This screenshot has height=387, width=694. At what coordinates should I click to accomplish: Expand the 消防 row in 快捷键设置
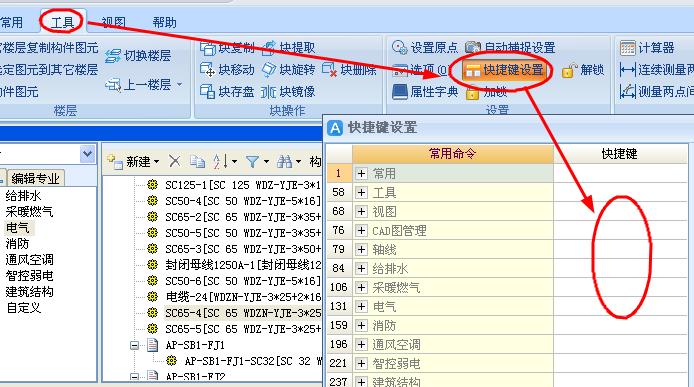coord(361,325)
